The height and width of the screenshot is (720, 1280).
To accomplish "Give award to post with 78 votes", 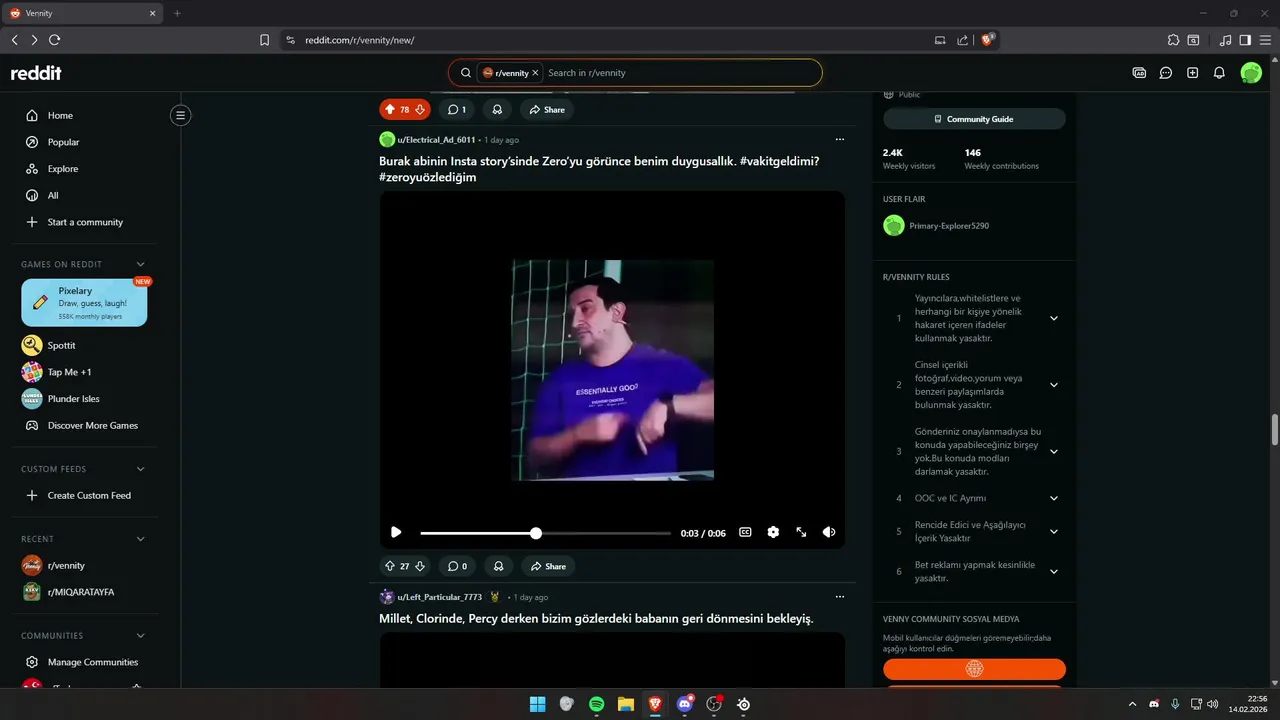I will [497, 109].
